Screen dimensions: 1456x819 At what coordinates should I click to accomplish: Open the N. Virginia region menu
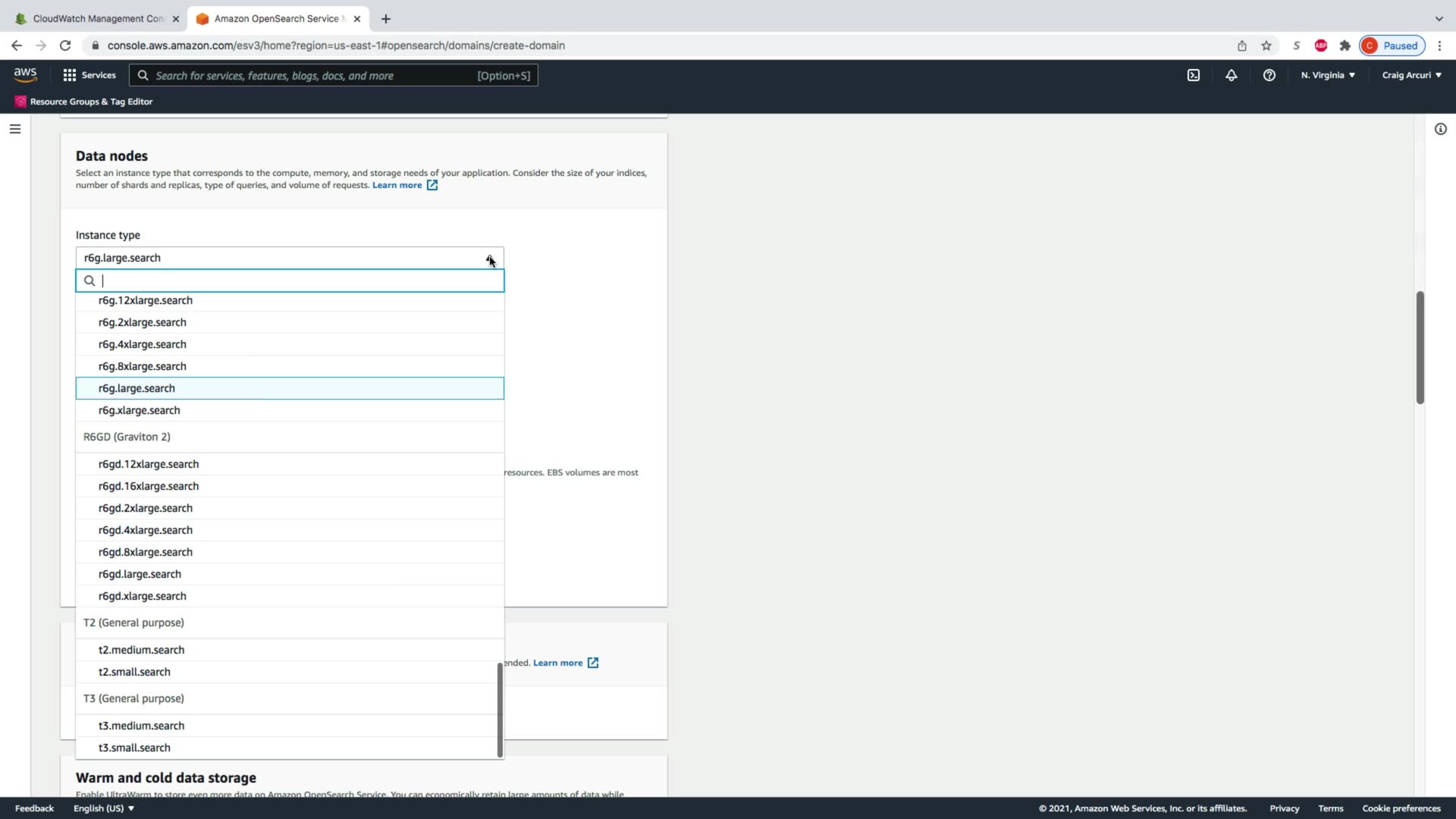[1327, 75]
